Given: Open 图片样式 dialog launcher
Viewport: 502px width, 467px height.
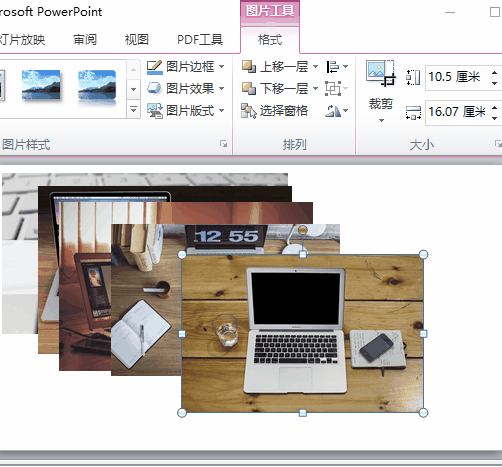Looking at the screenshot, I should coord(223,144).
